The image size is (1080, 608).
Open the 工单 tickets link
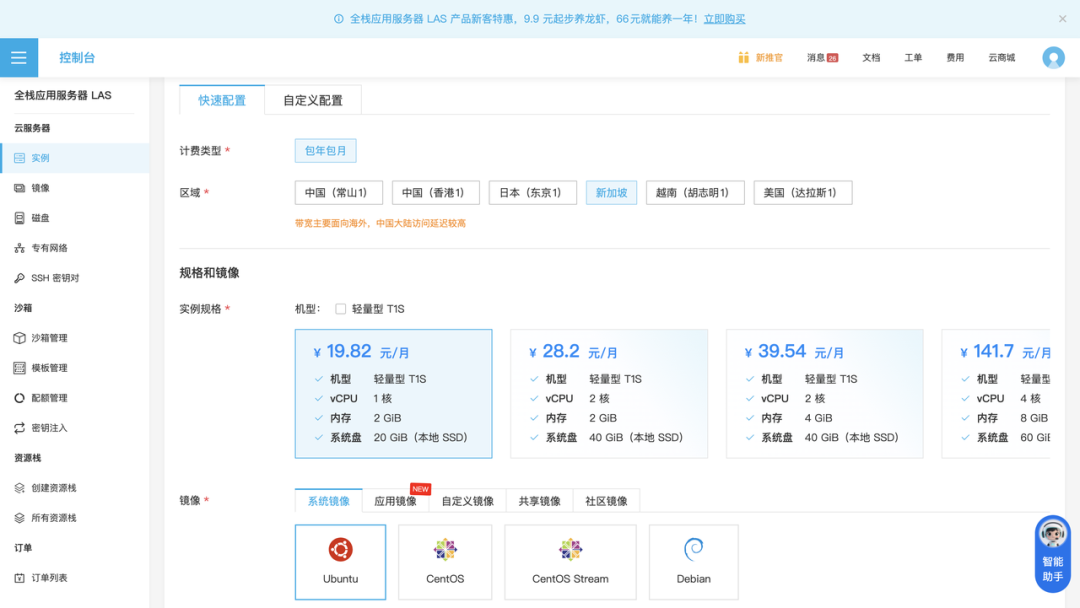[x=913, y=58]
